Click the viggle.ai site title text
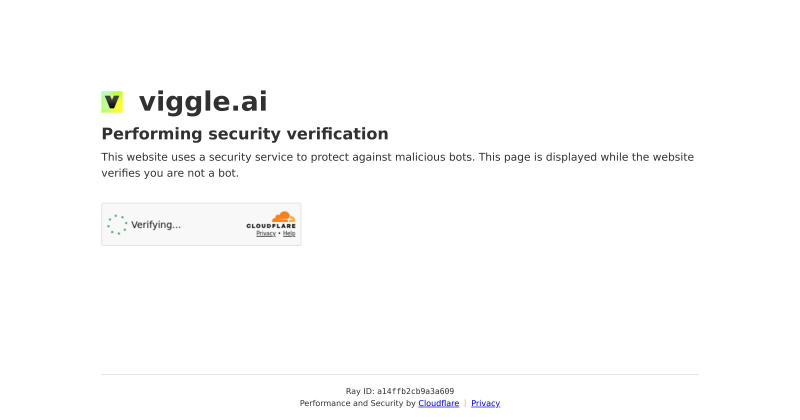 tap(203, 101)
